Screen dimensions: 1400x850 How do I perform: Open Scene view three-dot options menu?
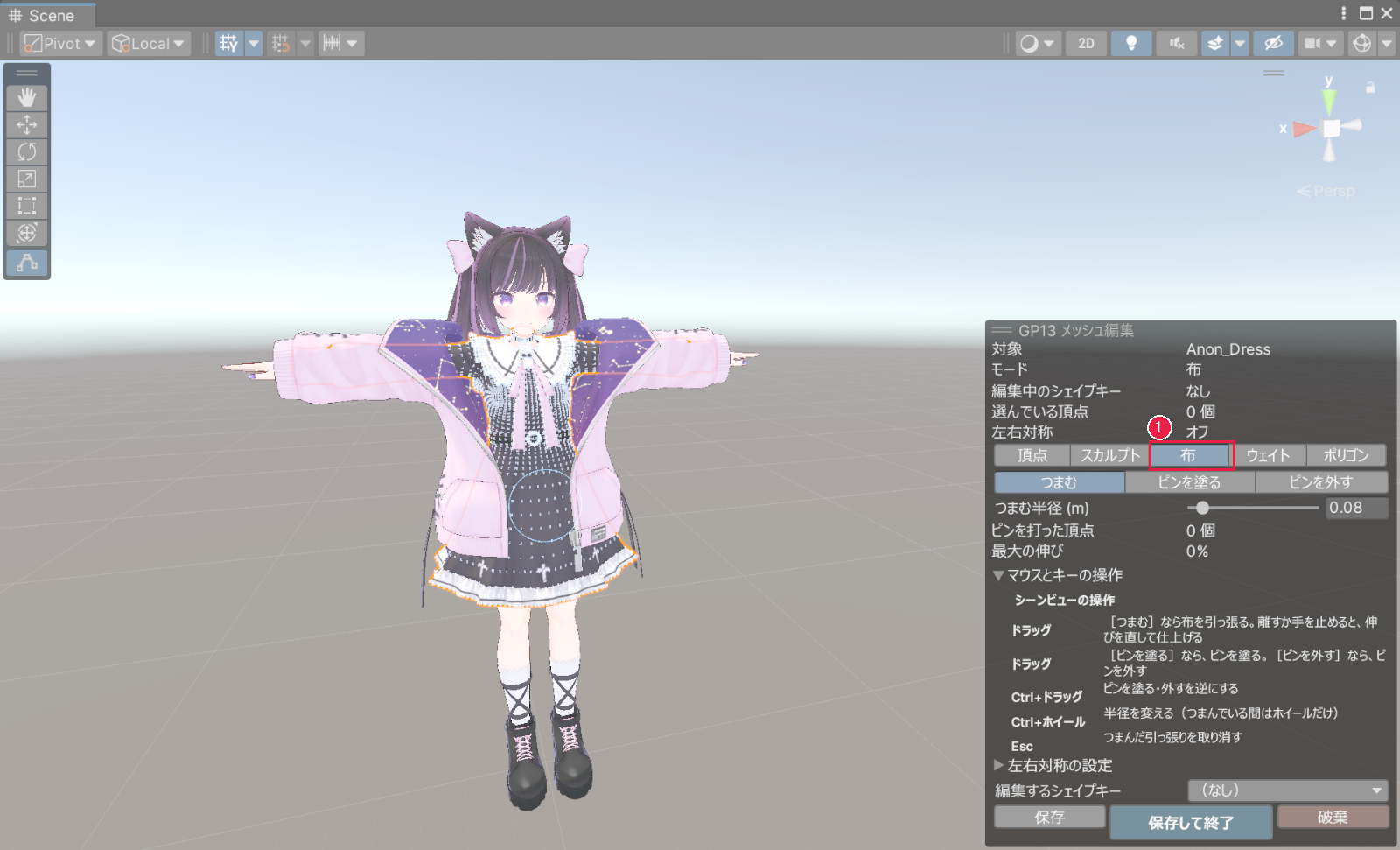pos(1343,13)
